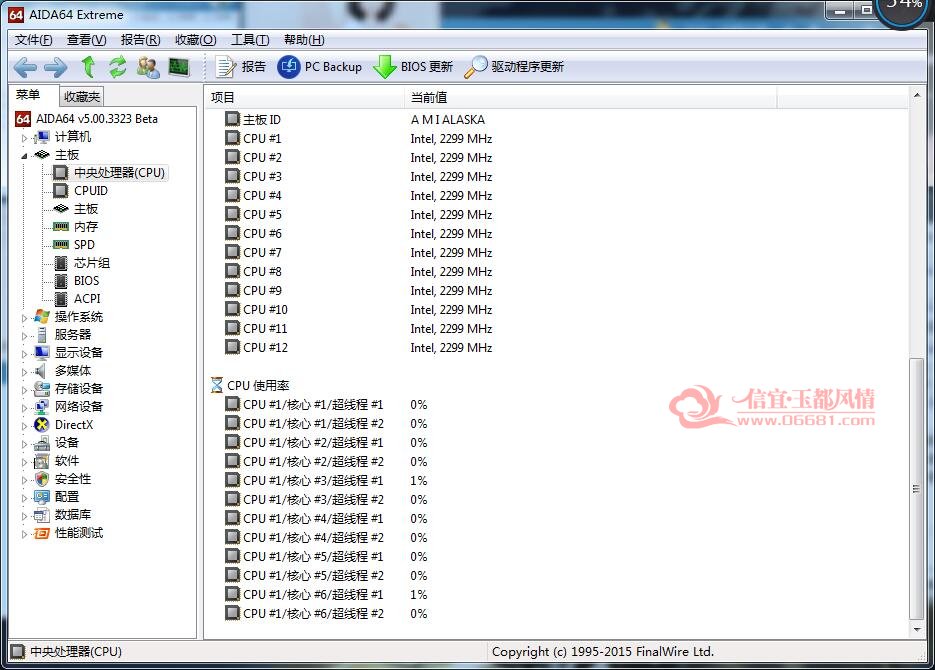Open PC Backup from toolbar
This screenshot has height=670, width=935.
320,67
